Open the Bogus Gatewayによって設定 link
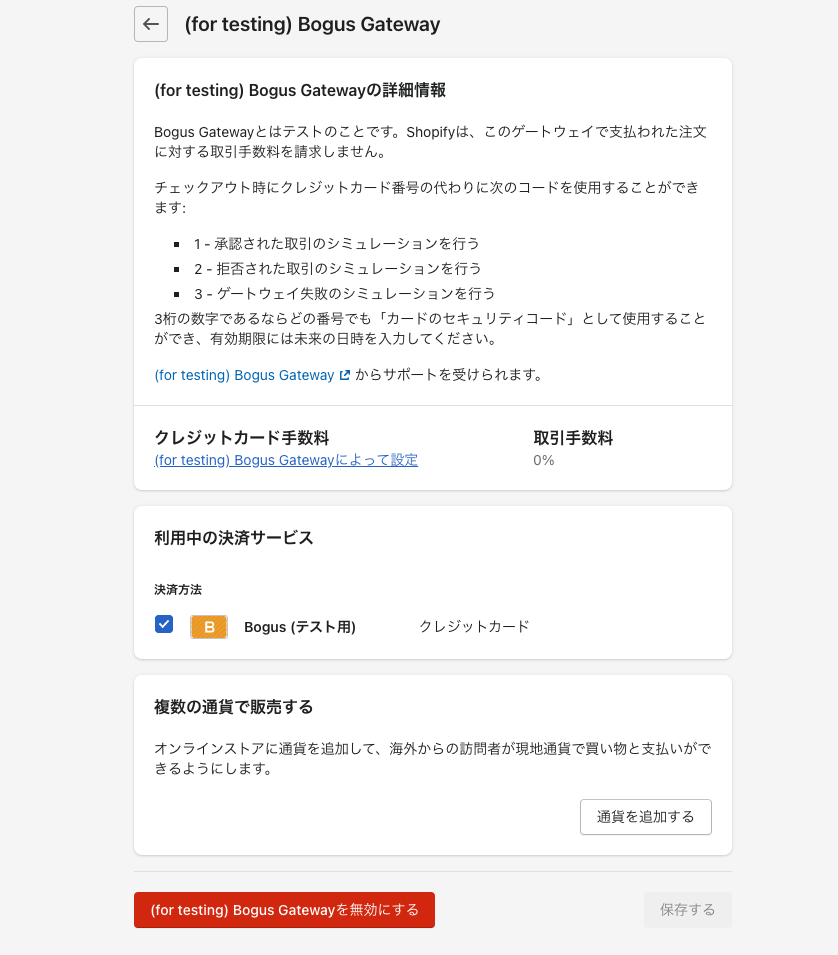Image resolution: width=838 pixels, height=955 pixels. click(286, 460)
